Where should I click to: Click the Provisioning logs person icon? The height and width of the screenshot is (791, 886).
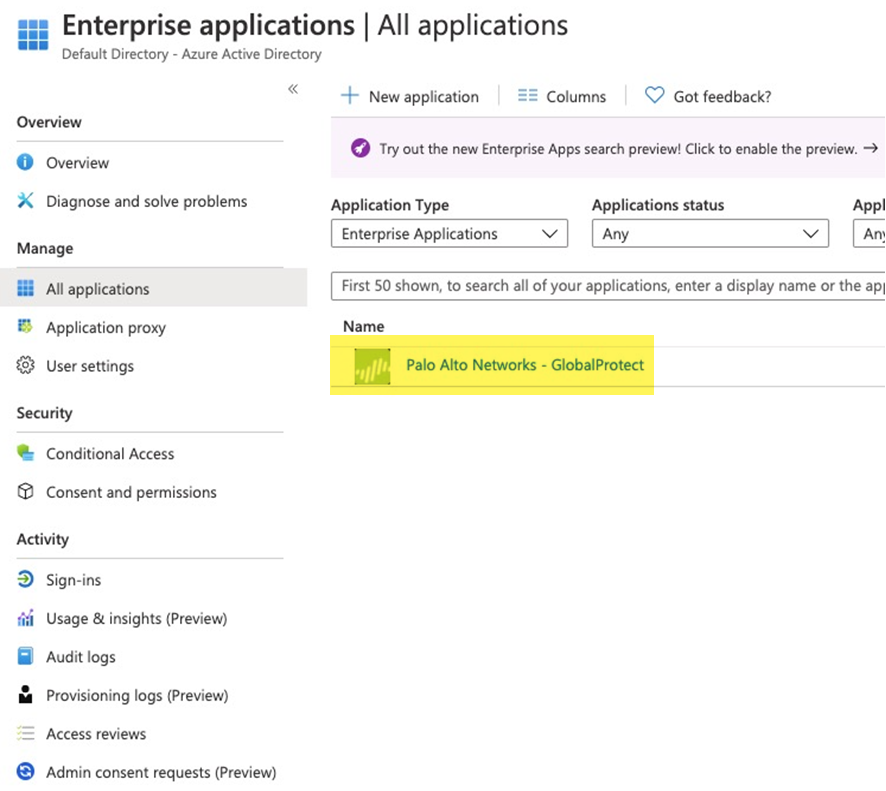26,695
